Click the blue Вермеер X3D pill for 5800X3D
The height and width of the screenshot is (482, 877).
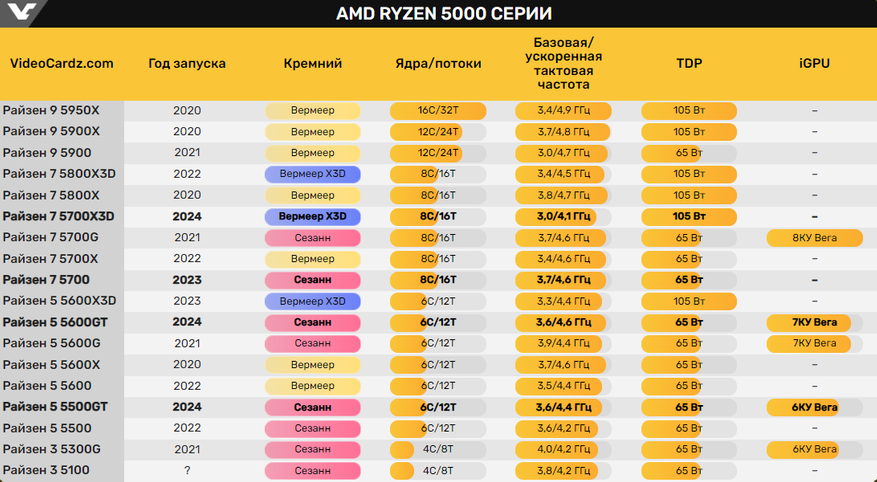[x=312, y=174]
